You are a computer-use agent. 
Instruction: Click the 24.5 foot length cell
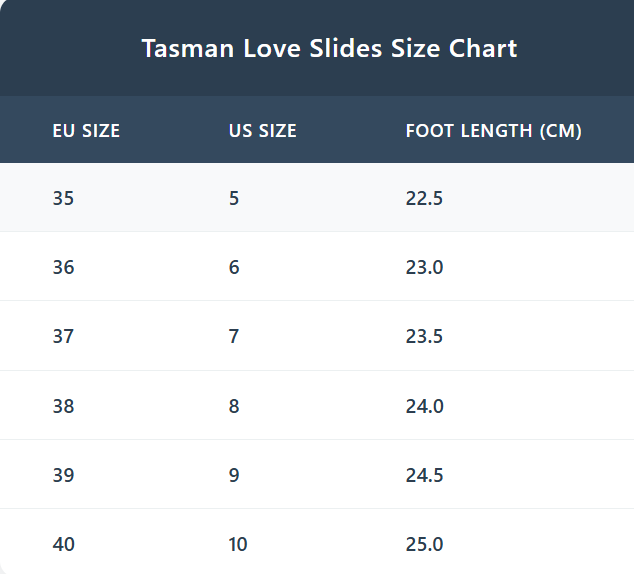pos(424,475)
